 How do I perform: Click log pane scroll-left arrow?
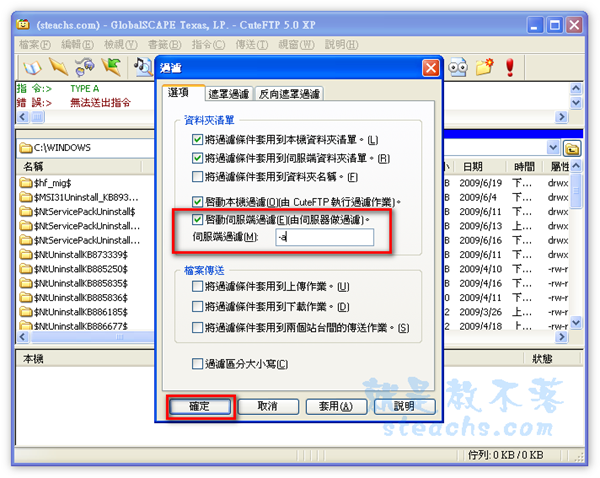[23, 116]
